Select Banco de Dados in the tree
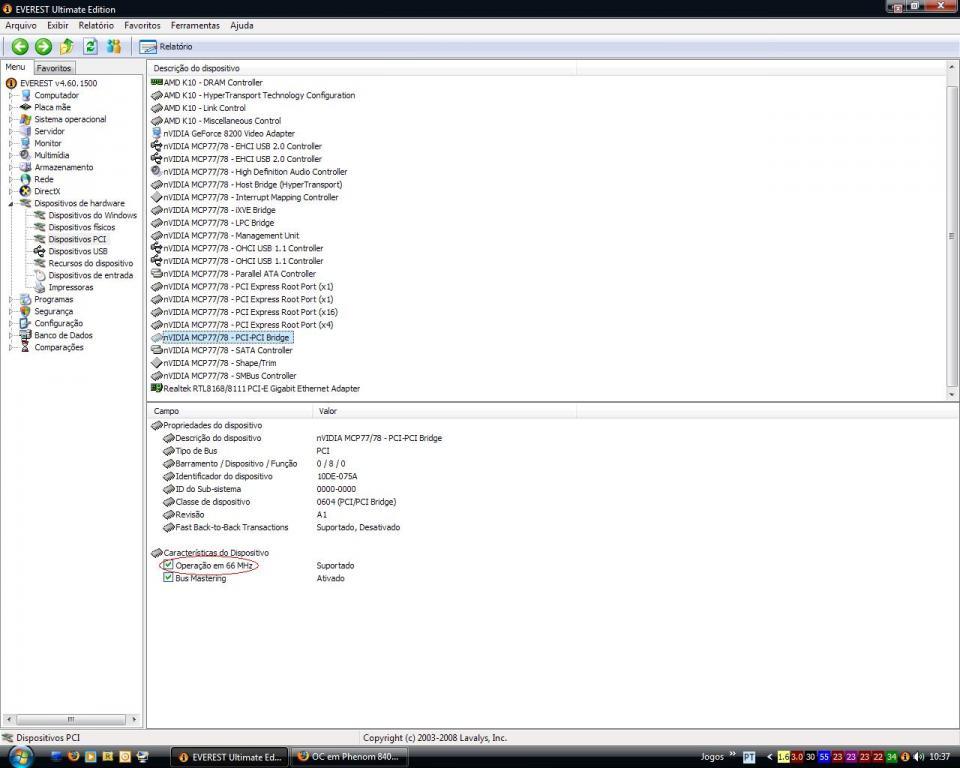 pos(63,335)
